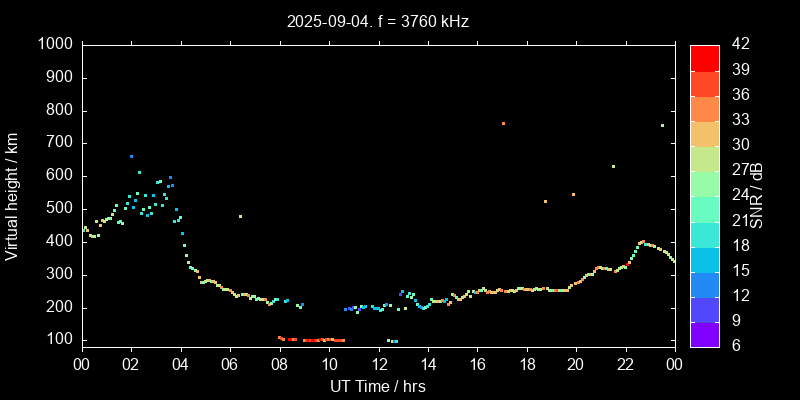Click the '12' tick on the time axis
The width and height of the screenshot is (800, 400).
(x=378, y=364)
